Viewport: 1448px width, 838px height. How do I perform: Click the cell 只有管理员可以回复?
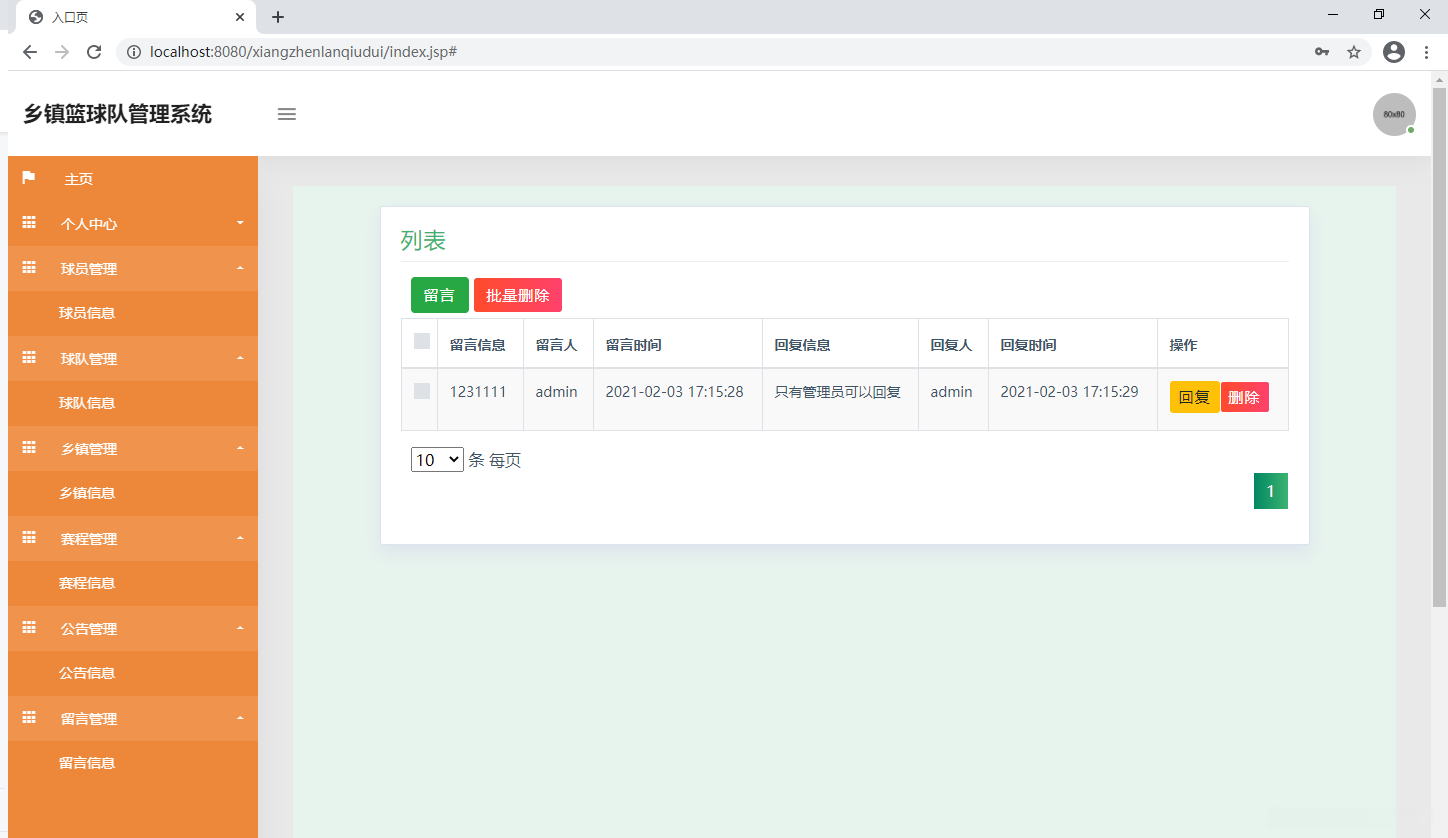[838, 392]
